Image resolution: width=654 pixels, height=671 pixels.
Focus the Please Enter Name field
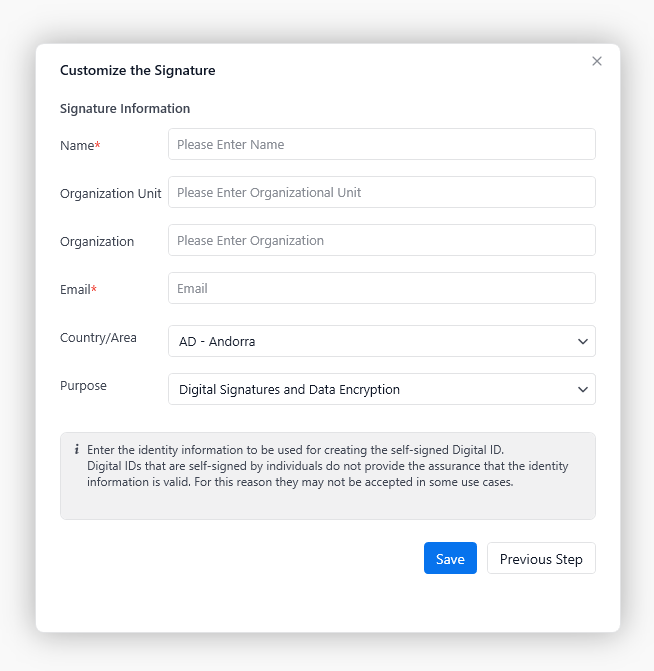(381, 144)
